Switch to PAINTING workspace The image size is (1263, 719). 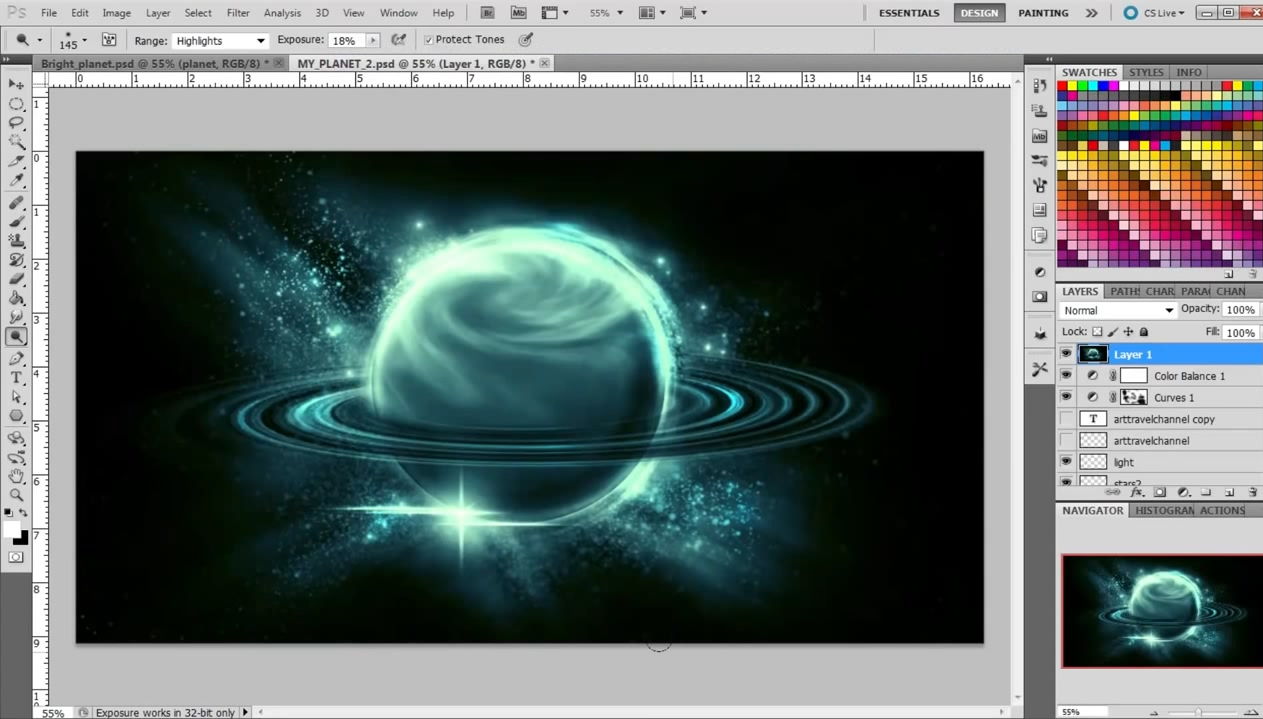click(1043, 13)
